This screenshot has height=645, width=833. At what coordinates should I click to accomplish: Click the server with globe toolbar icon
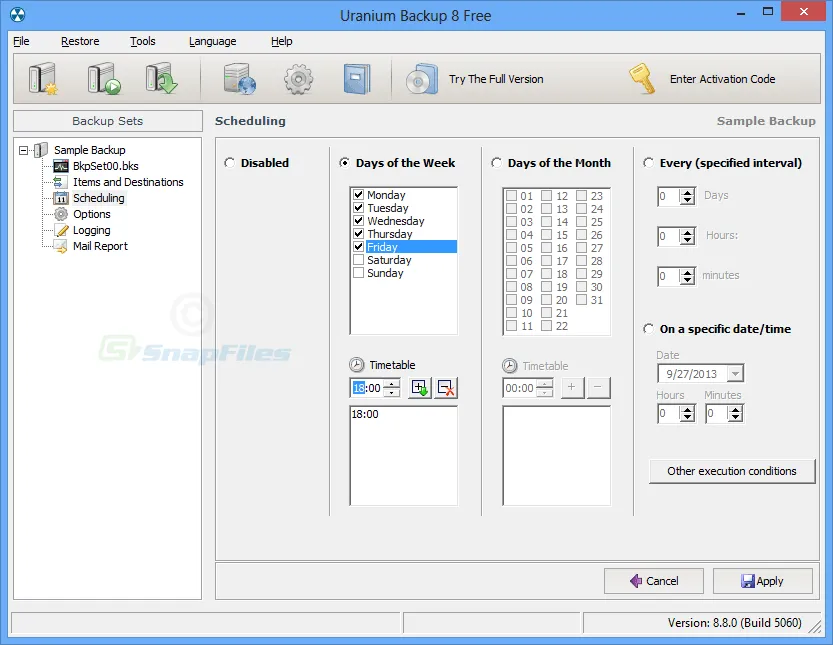click(240, 79)
